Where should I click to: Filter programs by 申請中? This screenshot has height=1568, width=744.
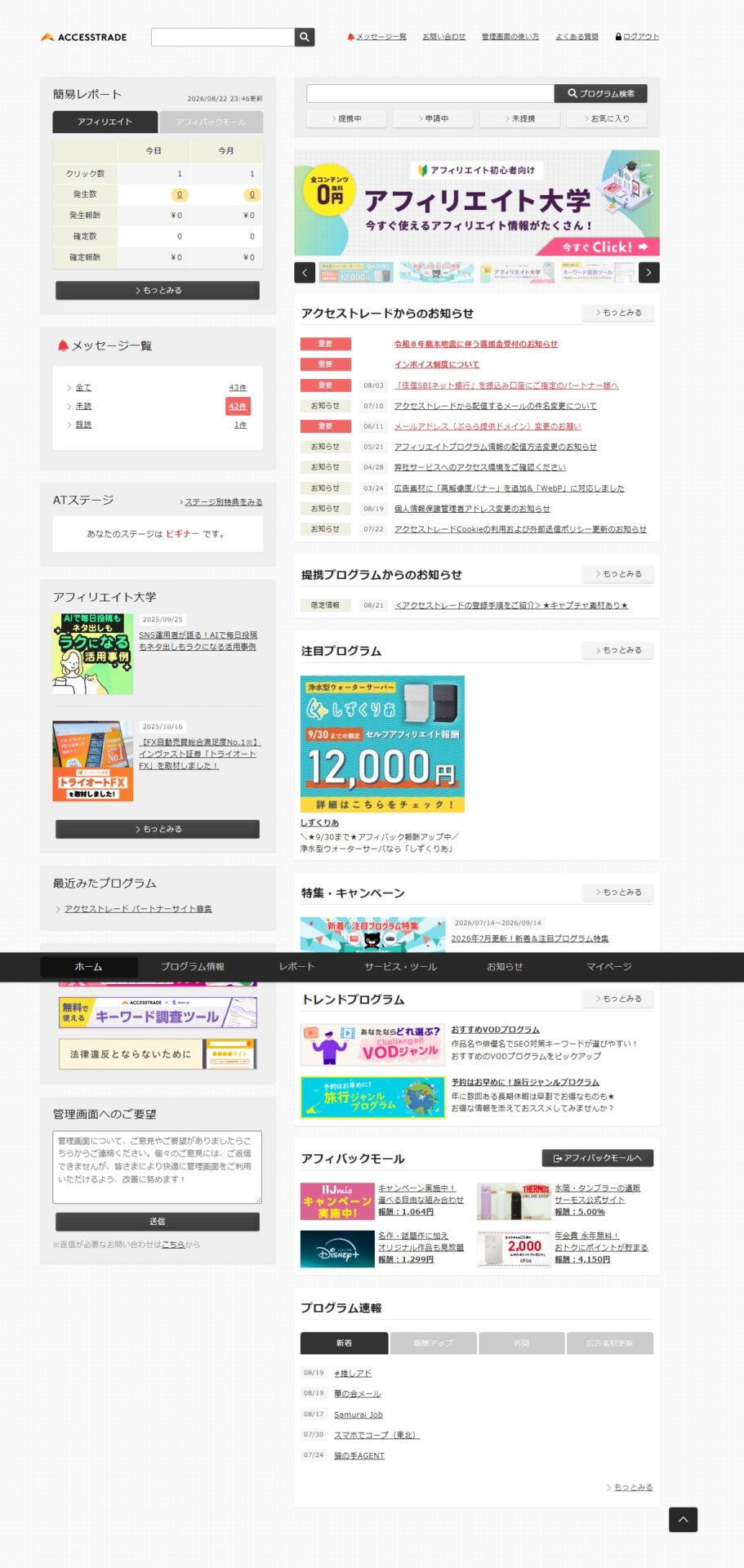click(x=434, y=118)
